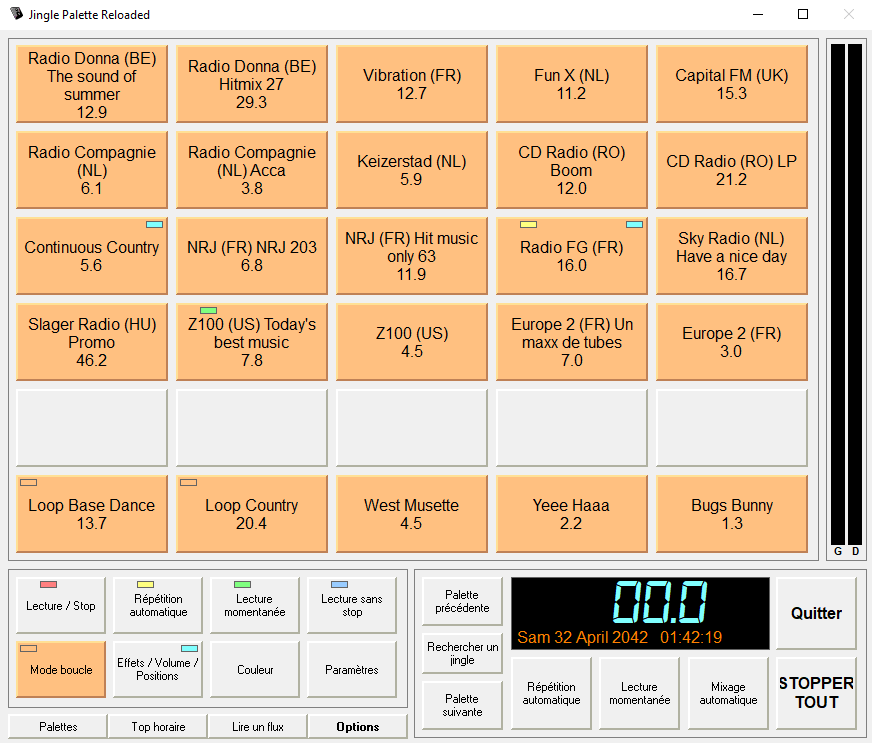Play the Radio Donna The sound of summer jingle
The width and height of the screenshot is (872, 743).
tap(92, 84)
